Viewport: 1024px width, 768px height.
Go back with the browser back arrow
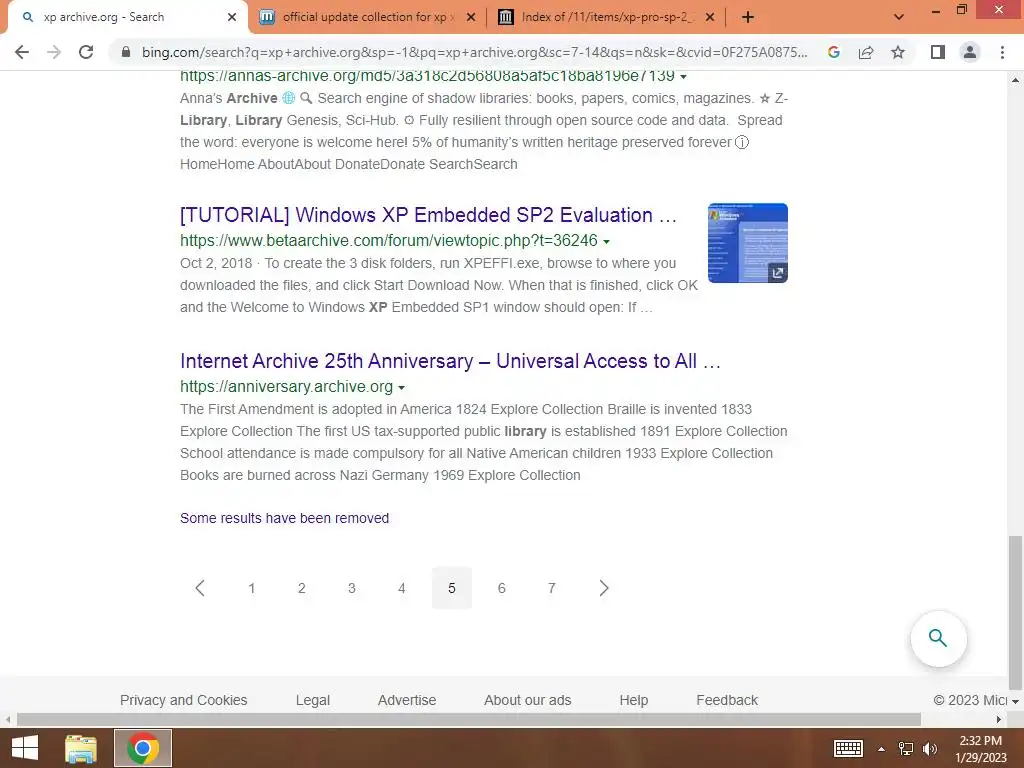pyautogui.click(x=22, y=52)
